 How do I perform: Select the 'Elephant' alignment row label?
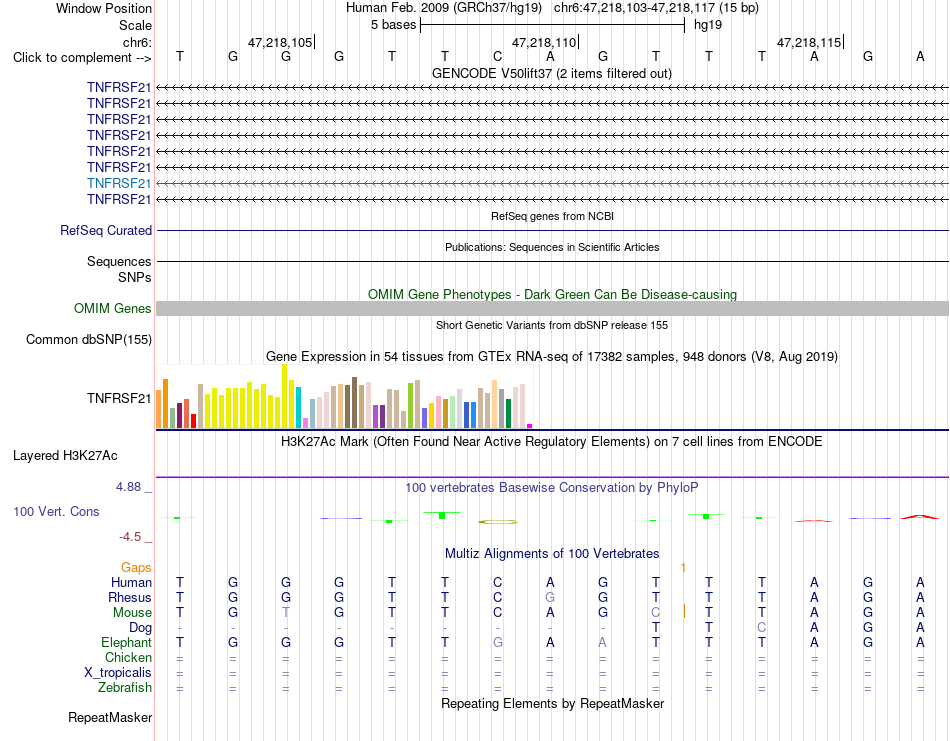point(127,643)
